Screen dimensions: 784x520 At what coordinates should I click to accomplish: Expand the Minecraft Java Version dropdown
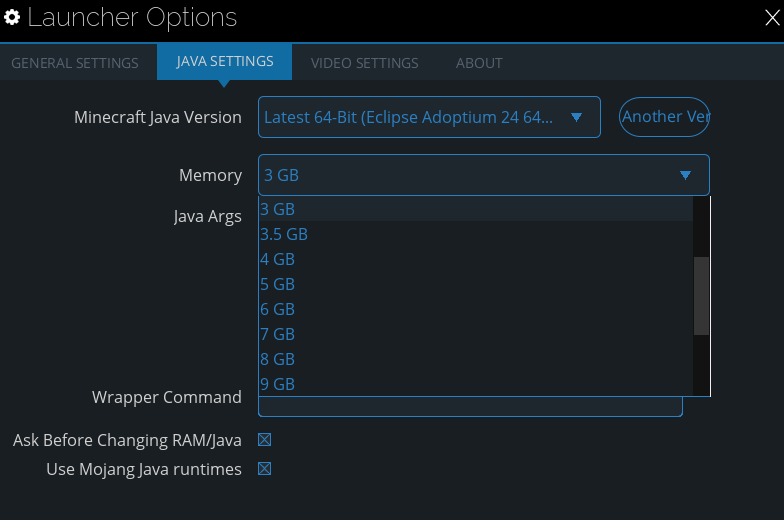[576, 117]
